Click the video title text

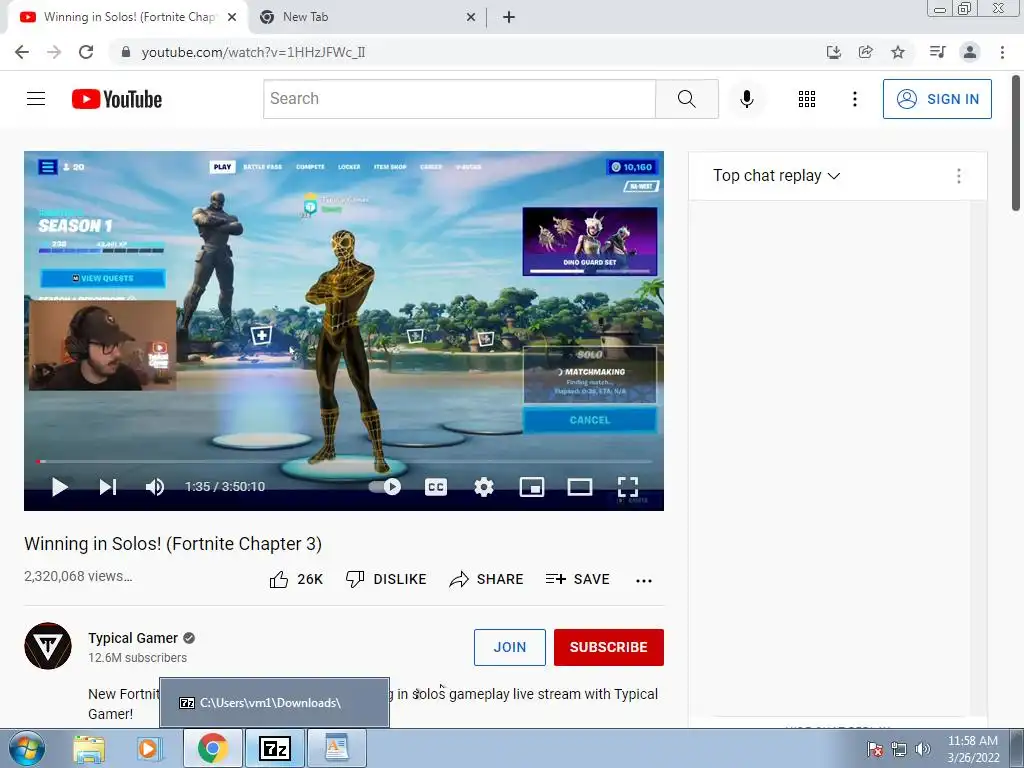[173, 544]
